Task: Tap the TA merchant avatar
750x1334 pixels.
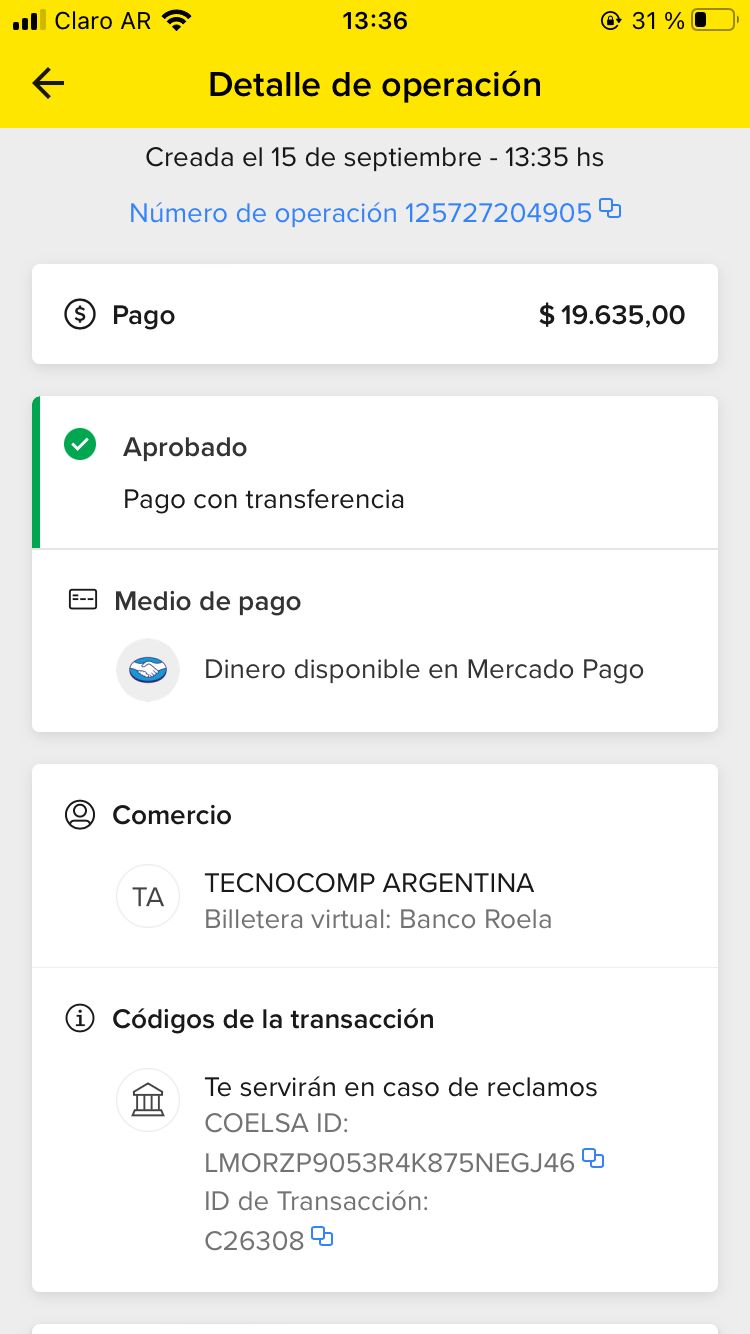Action: click(148, 896)
